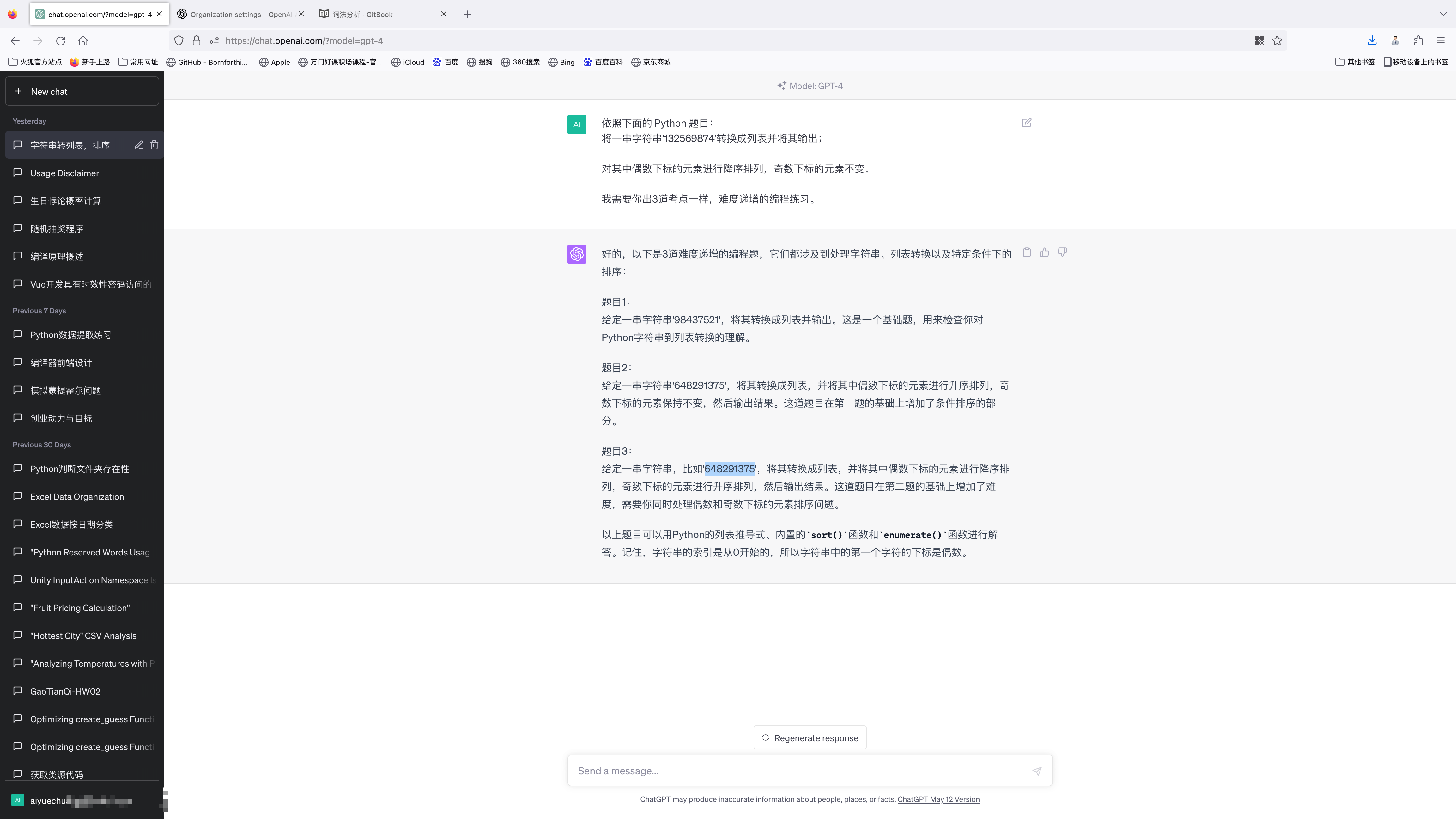
Task: Open the "Hottest City" CSV Analysis chat
Action: point(82,635)
